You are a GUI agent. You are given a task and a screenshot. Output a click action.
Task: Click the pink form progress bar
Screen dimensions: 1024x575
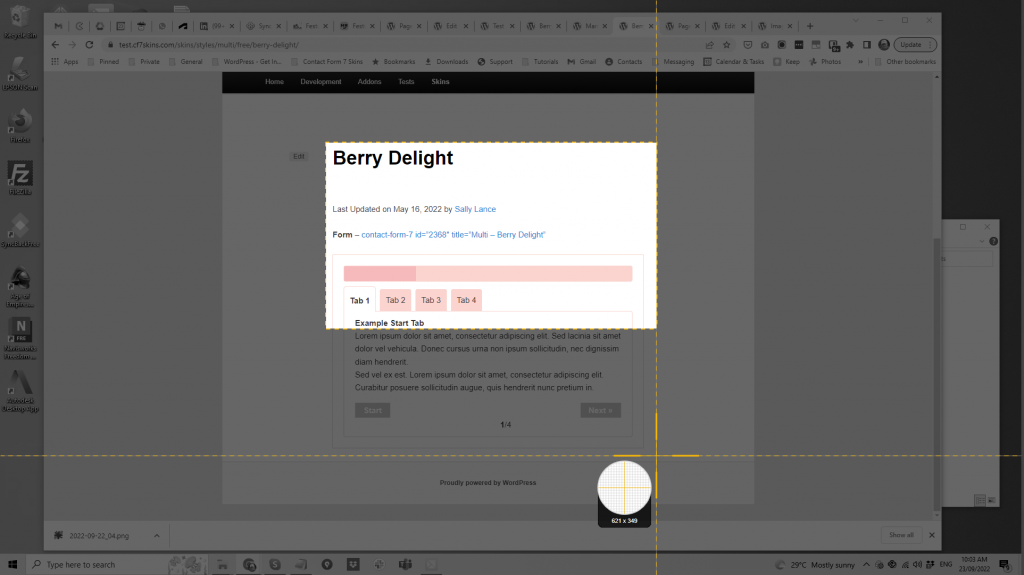pyautogui.click(x=487, y=274)
